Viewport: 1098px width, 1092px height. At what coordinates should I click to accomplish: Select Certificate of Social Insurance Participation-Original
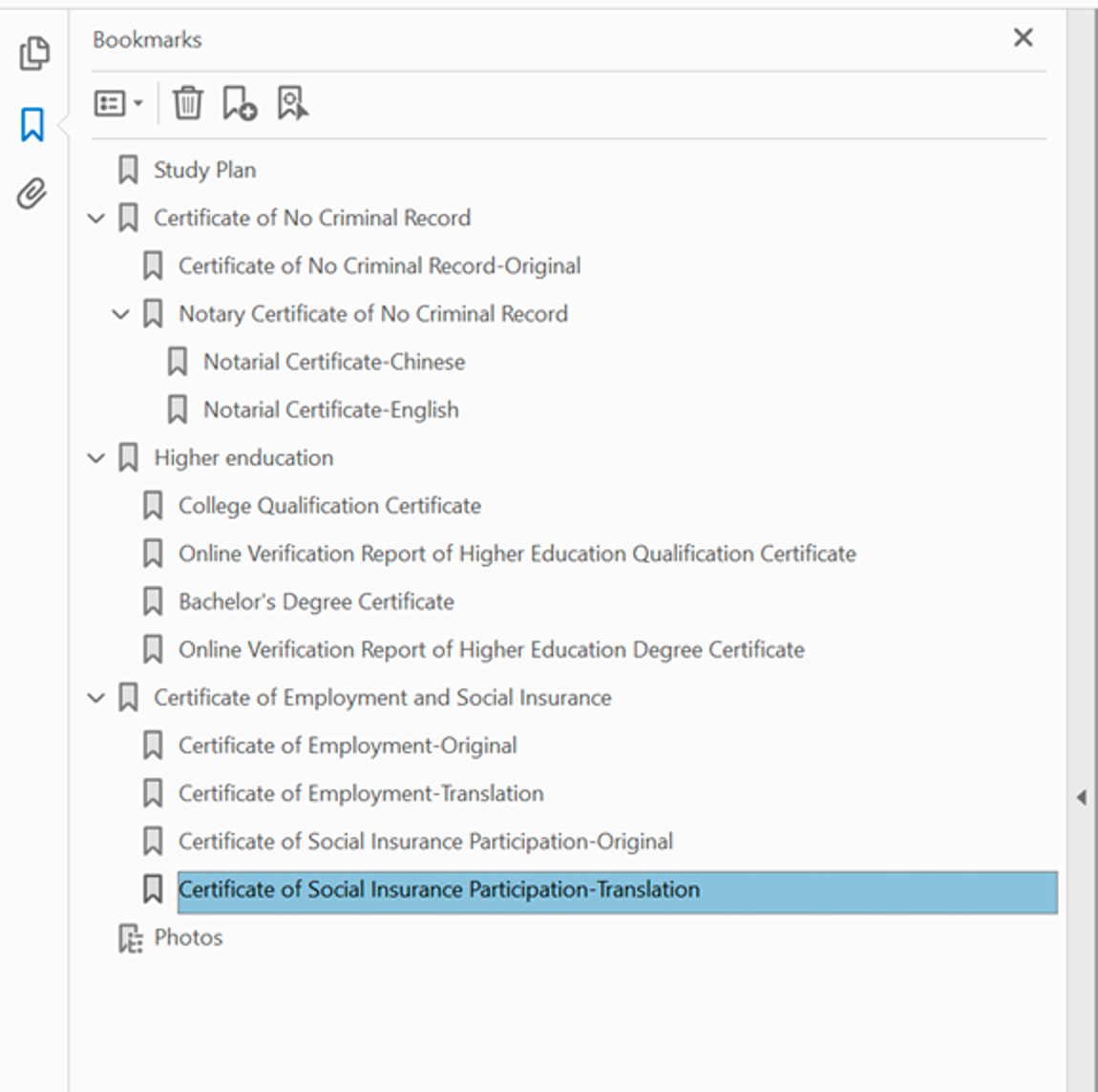coord(425,841)
